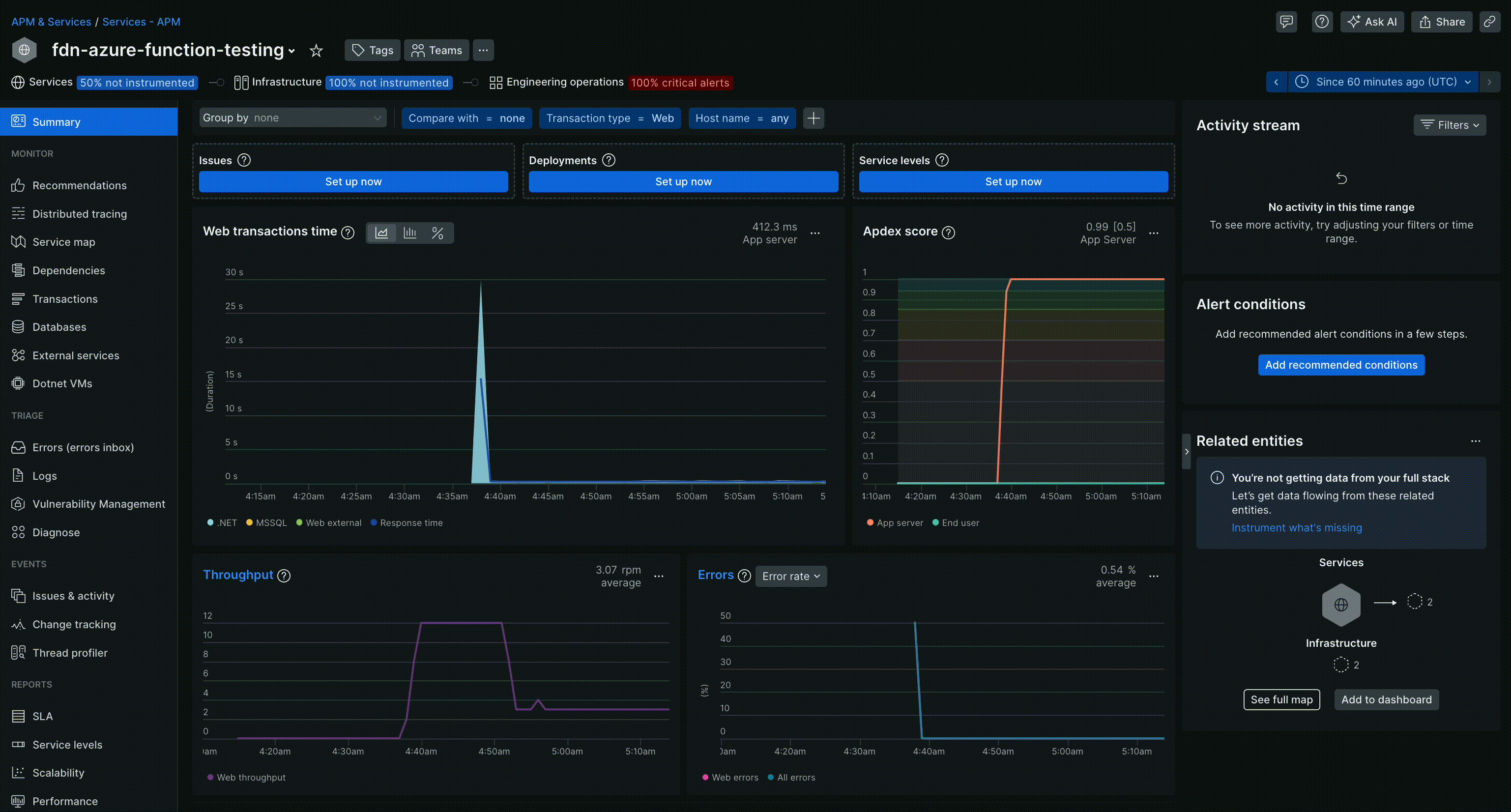Open the Group by dropdown
This screenshot has height=812, width=1511.
[292, 118]
